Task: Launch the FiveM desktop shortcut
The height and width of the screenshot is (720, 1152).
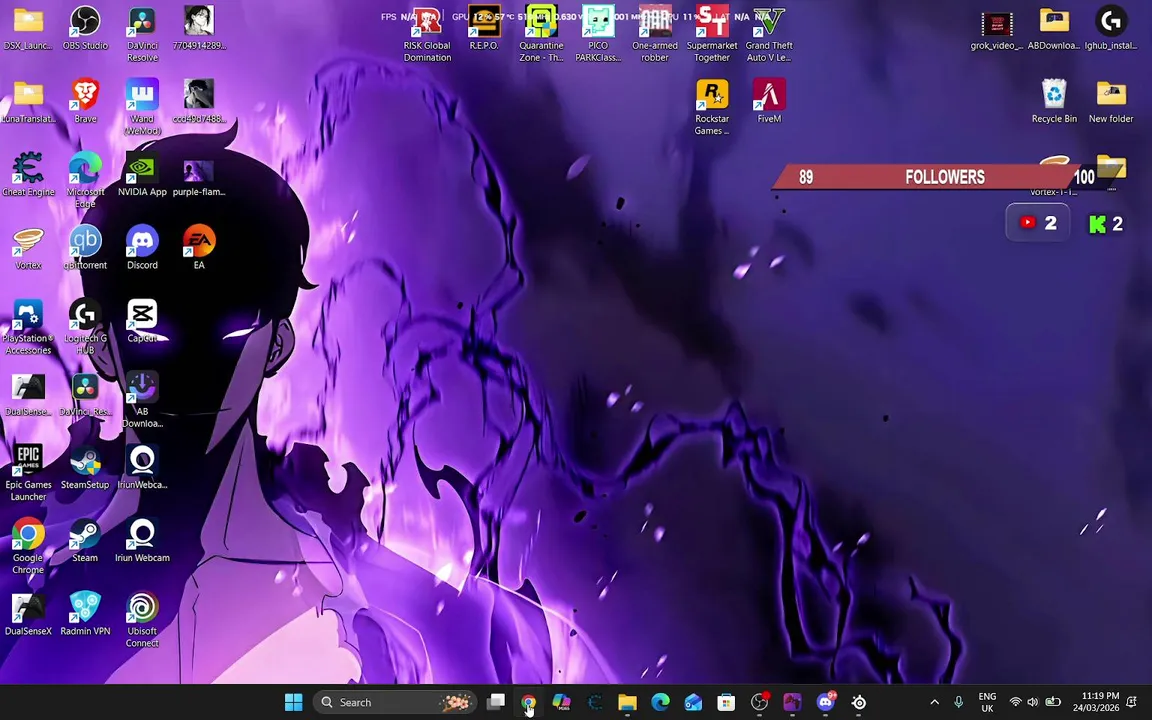Action: pyautogui.click(x=769, y=101)
